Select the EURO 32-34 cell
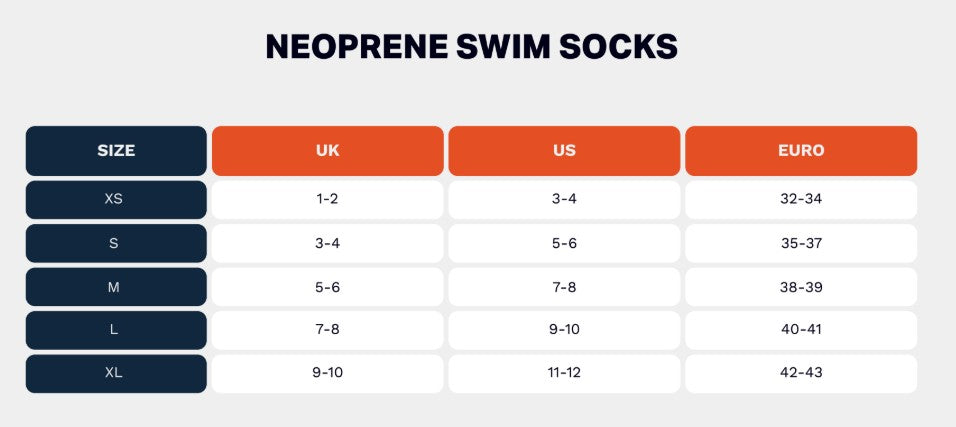956x427 pixels. tap(801, 199)
